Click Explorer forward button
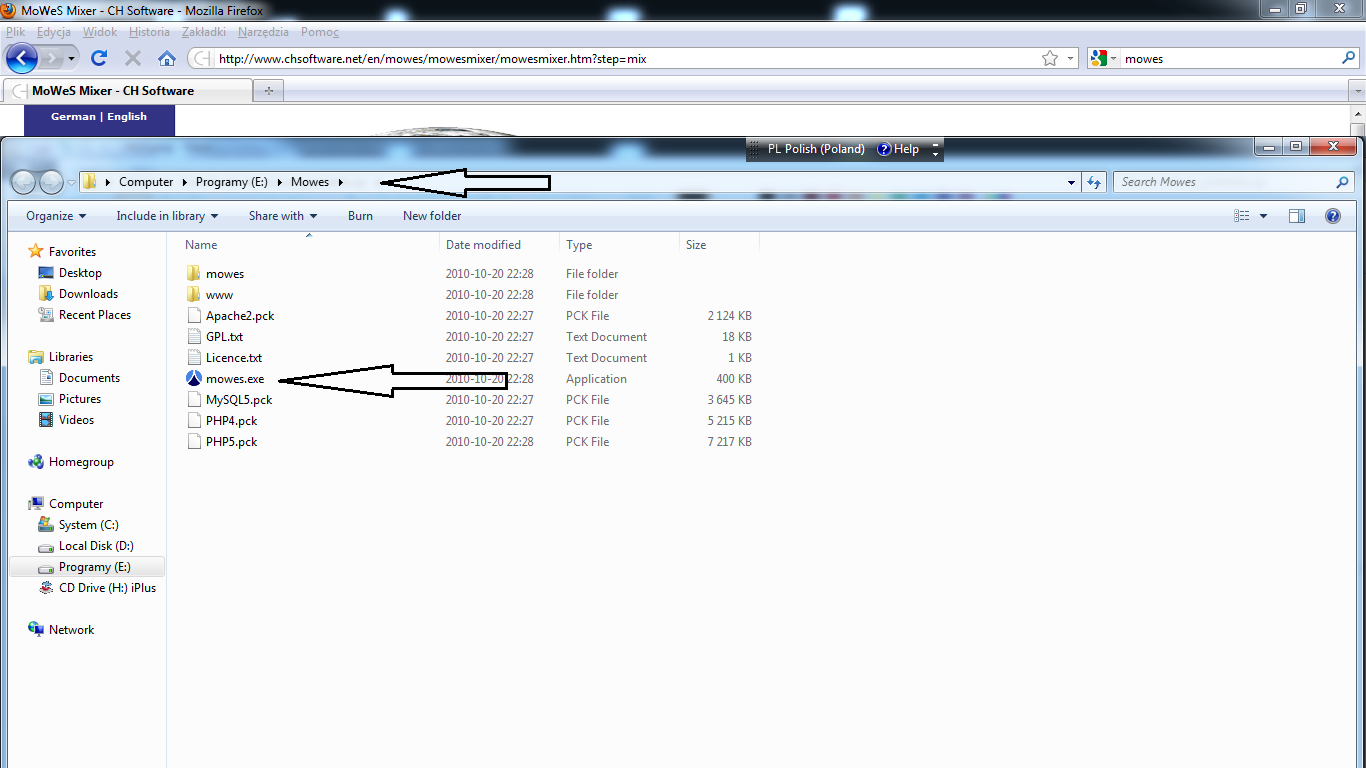 51,182
